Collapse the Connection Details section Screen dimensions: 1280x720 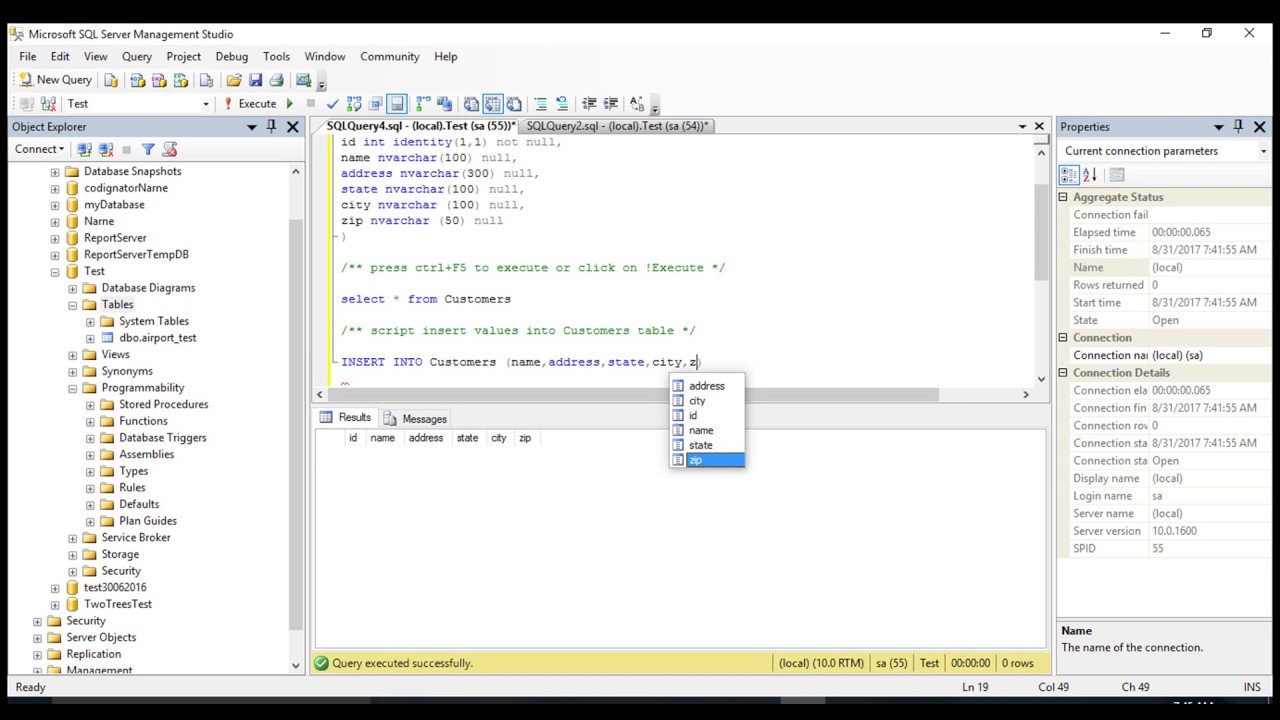pyautogui.click(x=1064, y=373)
